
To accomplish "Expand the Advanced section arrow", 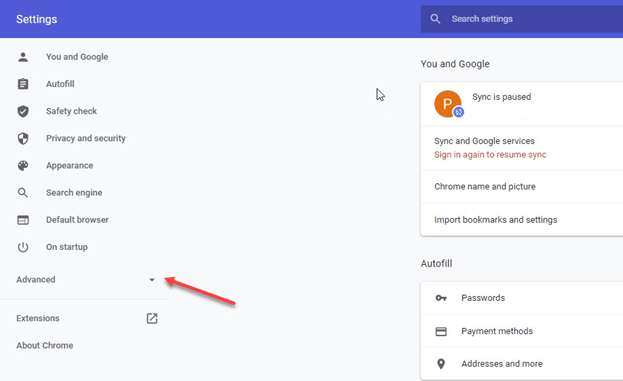I will [152, 280].
